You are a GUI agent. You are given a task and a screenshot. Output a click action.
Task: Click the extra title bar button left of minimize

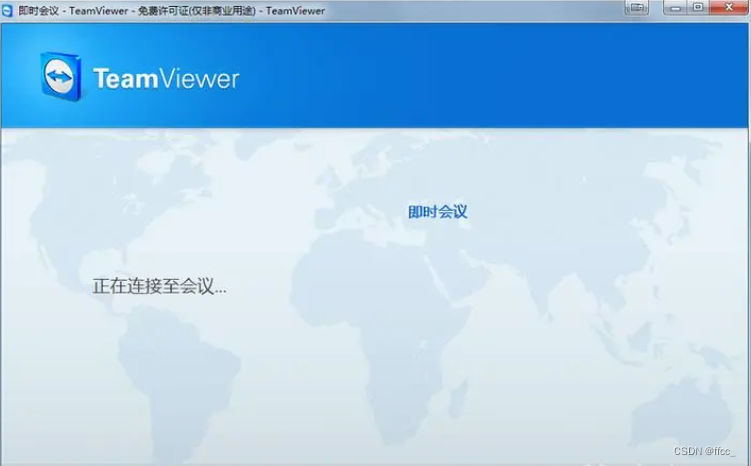pos(637,8)
